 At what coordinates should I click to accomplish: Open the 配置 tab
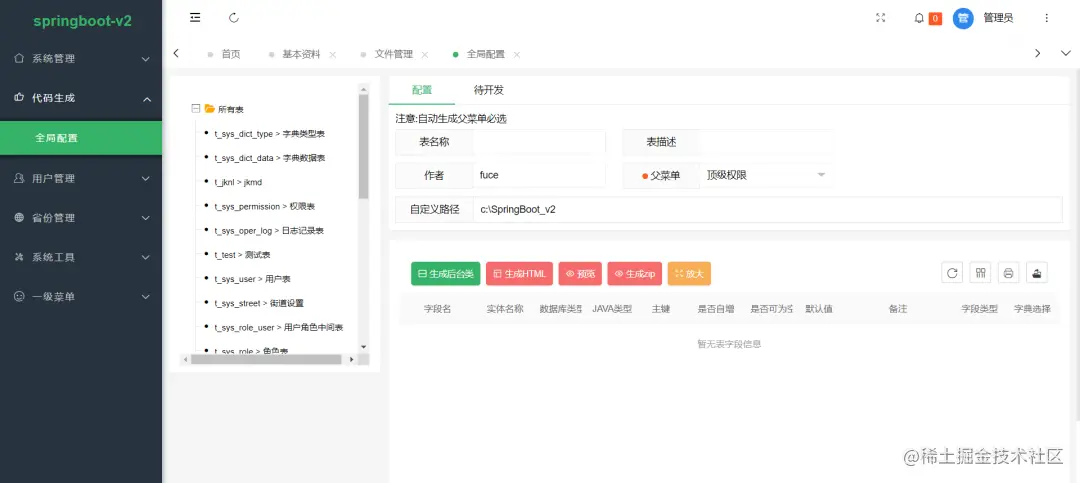(422, 90)
